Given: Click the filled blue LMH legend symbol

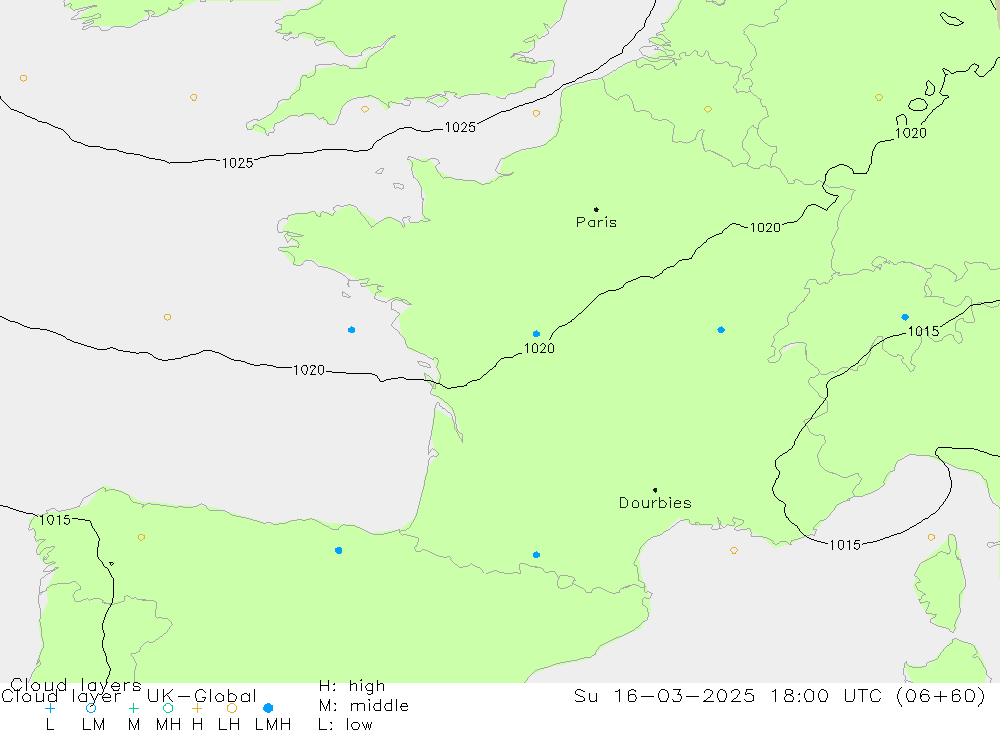Looking at the screenshot, I should (x=268, y=708).
